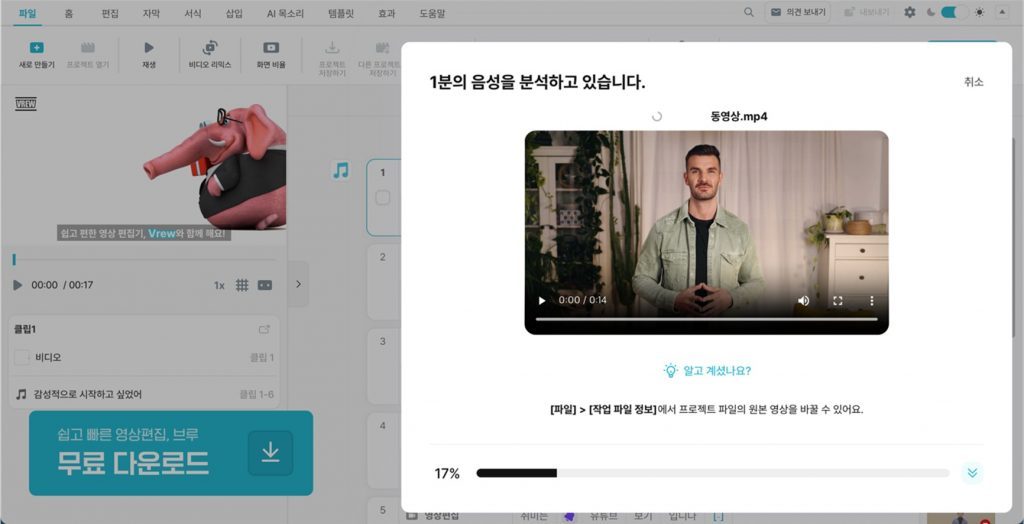The image size is (1024, 524).
Task: Enter fullscreen for the dialog video
Action: pos(837,301)
